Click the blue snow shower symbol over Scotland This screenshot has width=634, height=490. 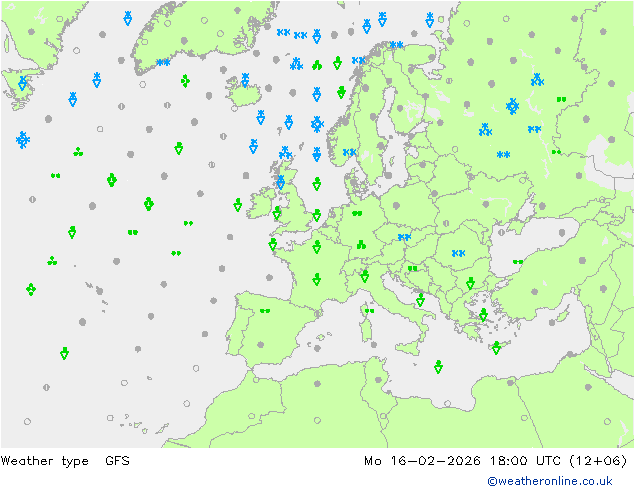pyautogui.click(x=281, y=182)
